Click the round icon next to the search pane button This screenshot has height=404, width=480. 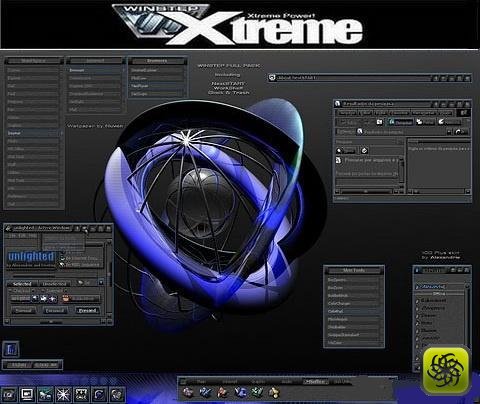pyautogui.click(x=364, y=151)
